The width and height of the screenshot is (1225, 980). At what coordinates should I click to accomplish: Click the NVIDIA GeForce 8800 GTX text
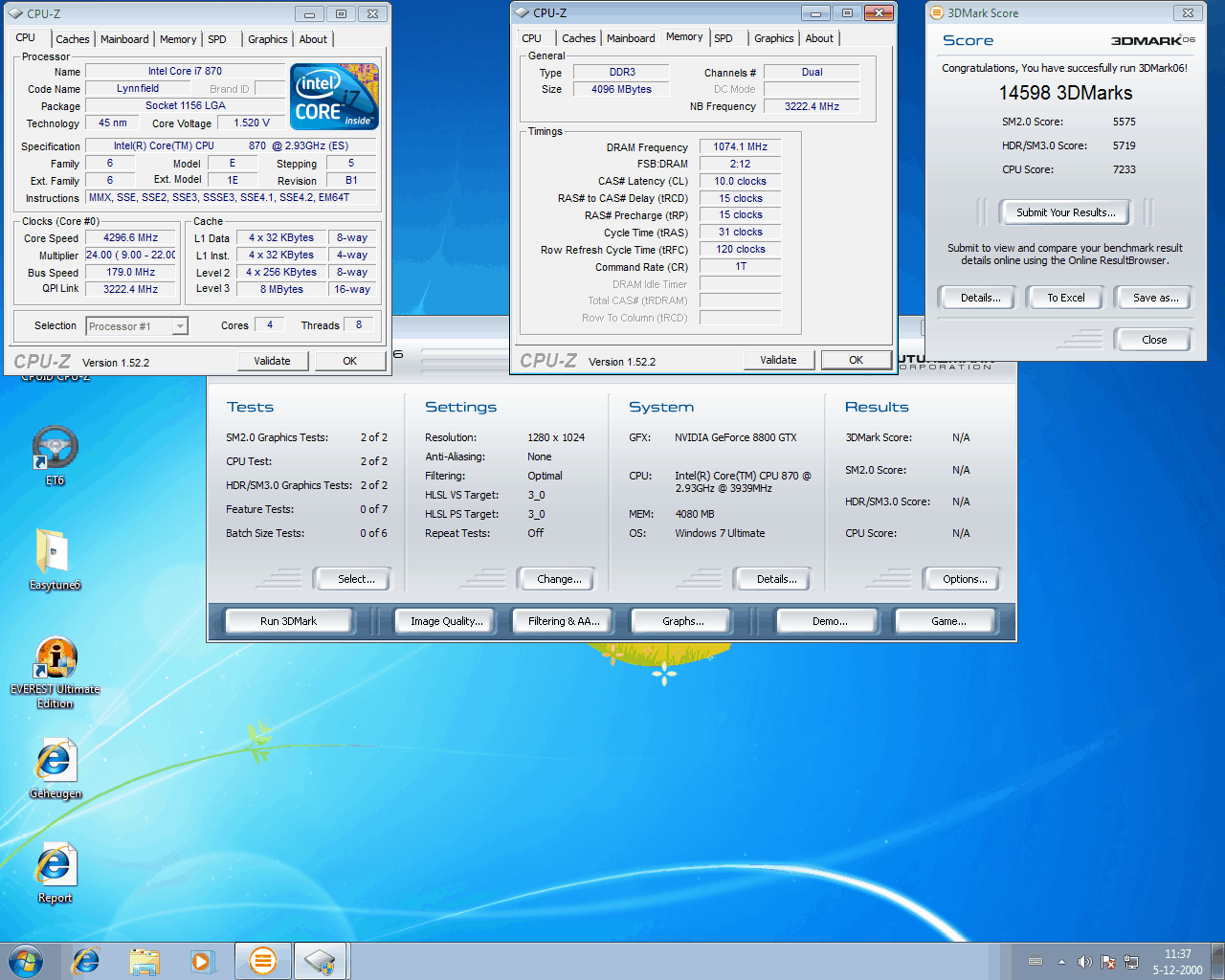point(735,437)
